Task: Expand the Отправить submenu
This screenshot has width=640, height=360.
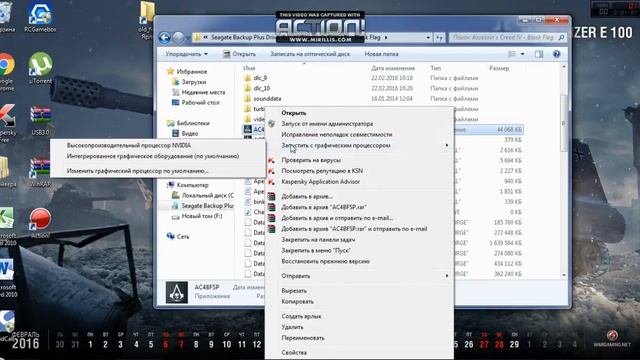Action: pyautogui.click(x=359, y=276)
